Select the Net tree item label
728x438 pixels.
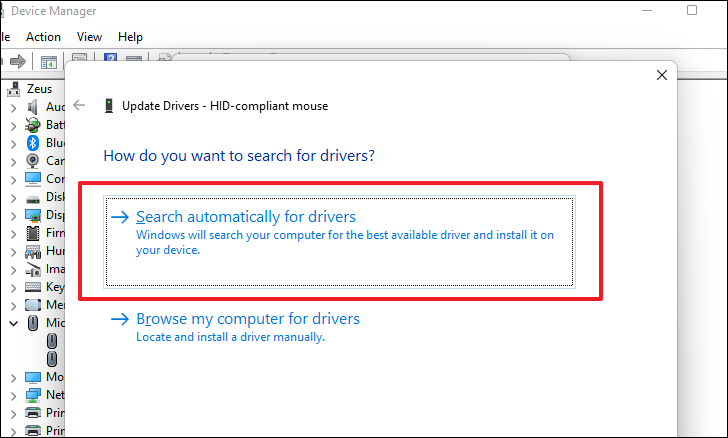coord(55,395)
